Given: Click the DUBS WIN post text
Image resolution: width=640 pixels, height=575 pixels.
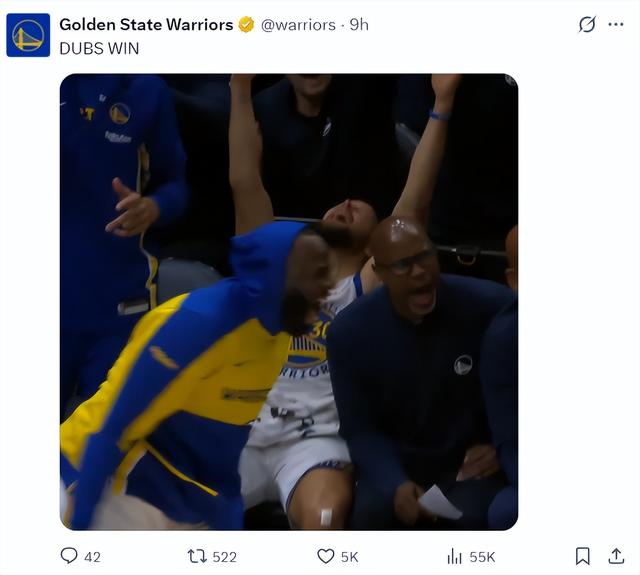Looking at the screenshot, I should (x=99, y=48).
